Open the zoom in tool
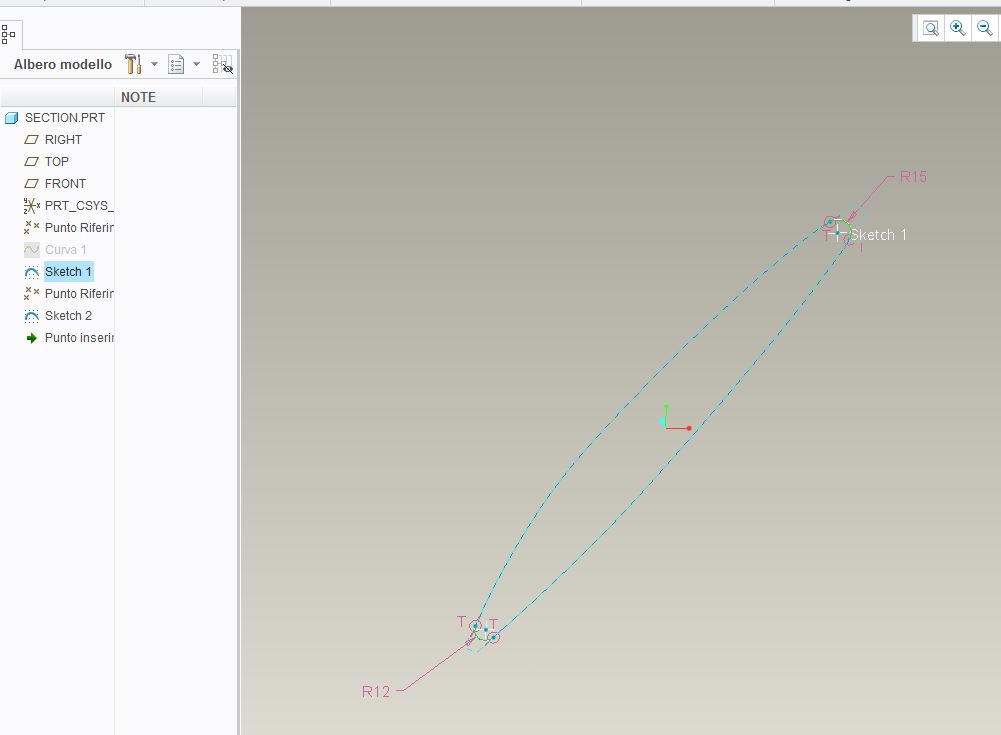Screen dimensions: 1001x735 click(956, 27)
